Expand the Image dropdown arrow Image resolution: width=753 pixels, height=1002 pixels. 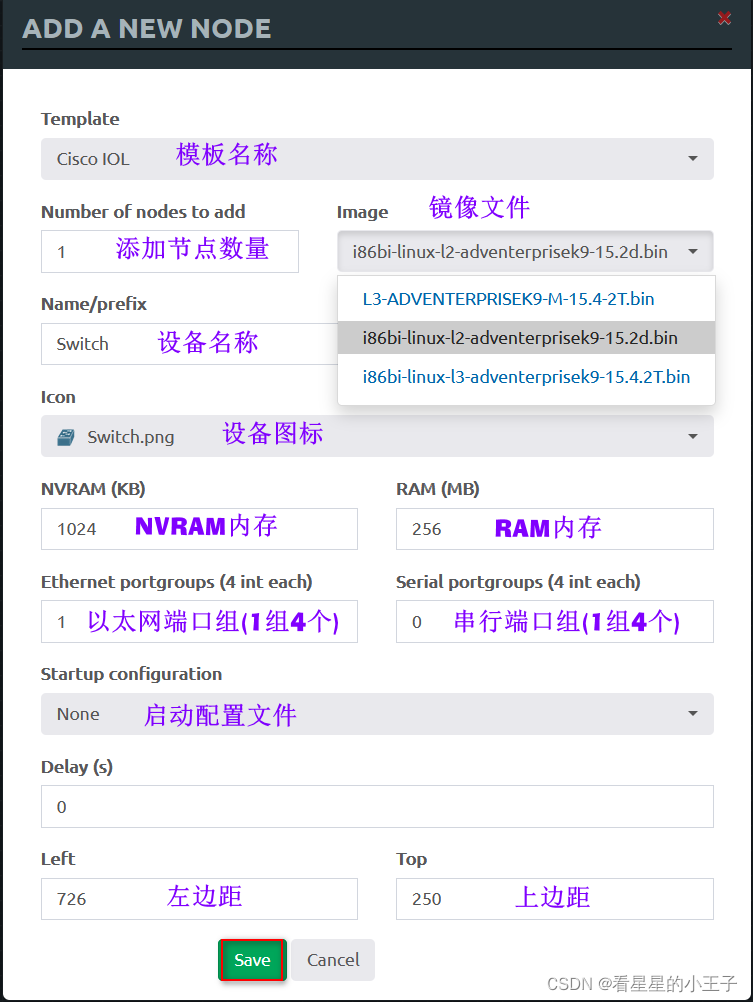693,252
